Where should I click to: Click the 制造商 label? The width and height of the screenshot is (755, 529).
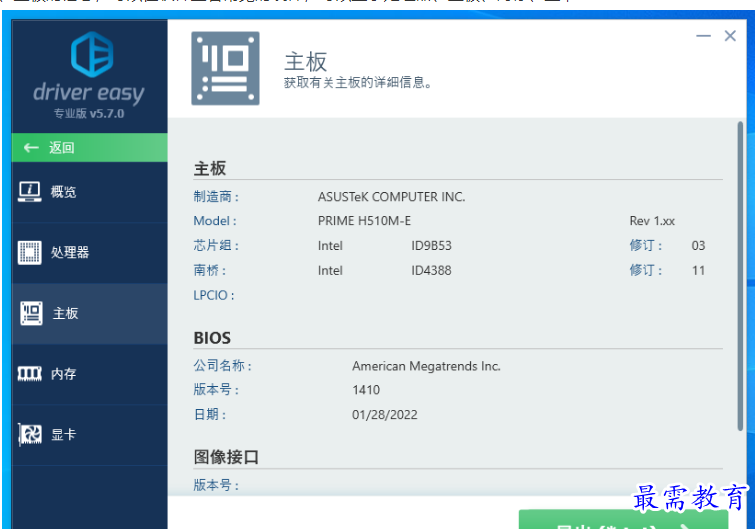(216, 197)
